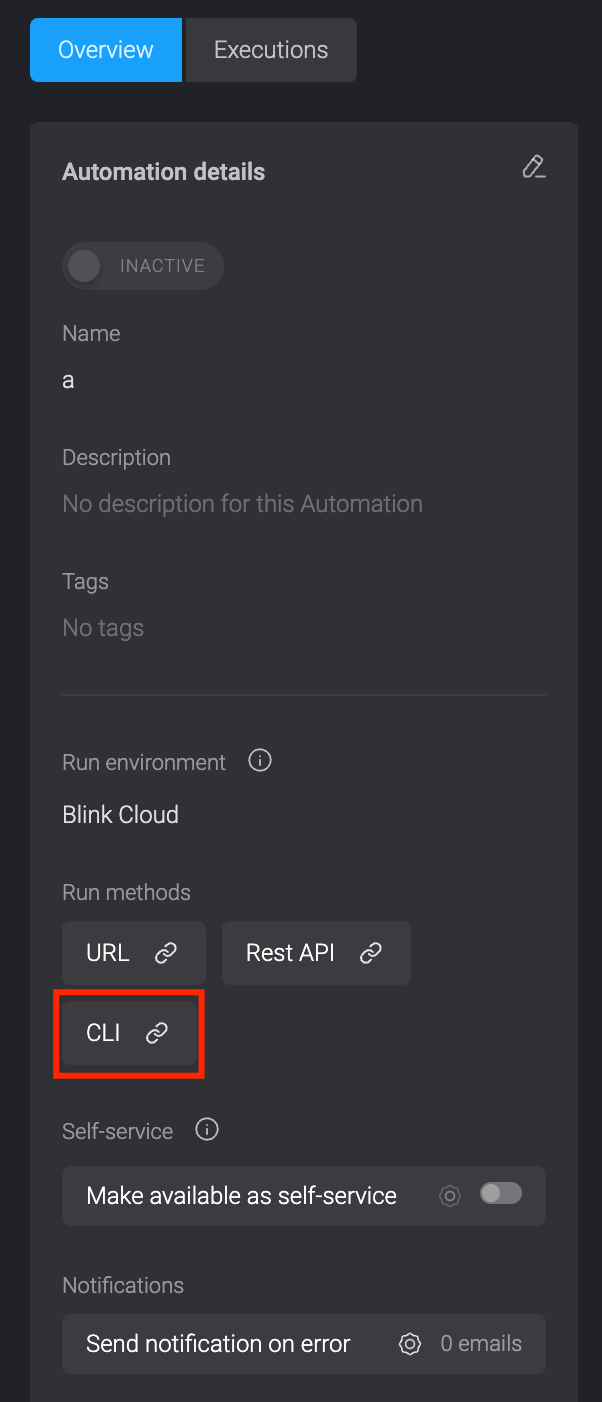Open self-service settings gear icon
The height and width of the screenshot is (1402, 602).
point(451,1195)
